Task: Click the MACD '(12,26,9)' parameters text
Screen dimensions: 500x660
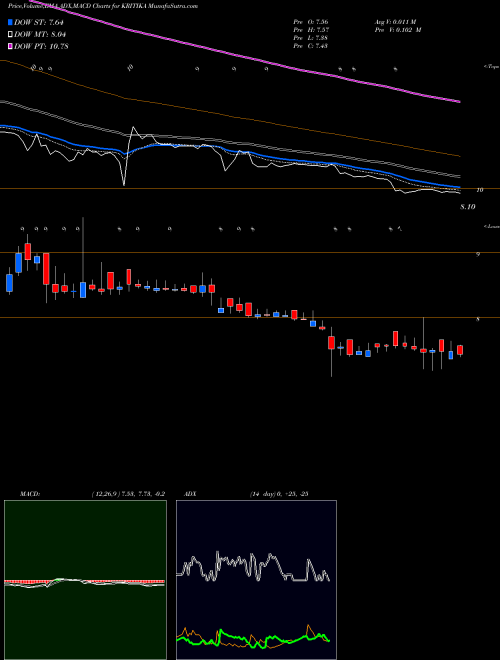Action: click(105, 494)
